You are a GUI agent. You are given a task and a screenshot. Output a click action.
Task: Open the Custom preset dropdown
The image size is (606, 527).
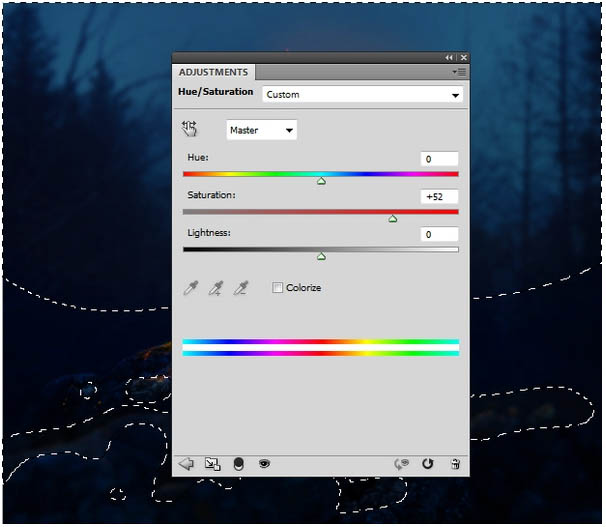pos(363,95)
